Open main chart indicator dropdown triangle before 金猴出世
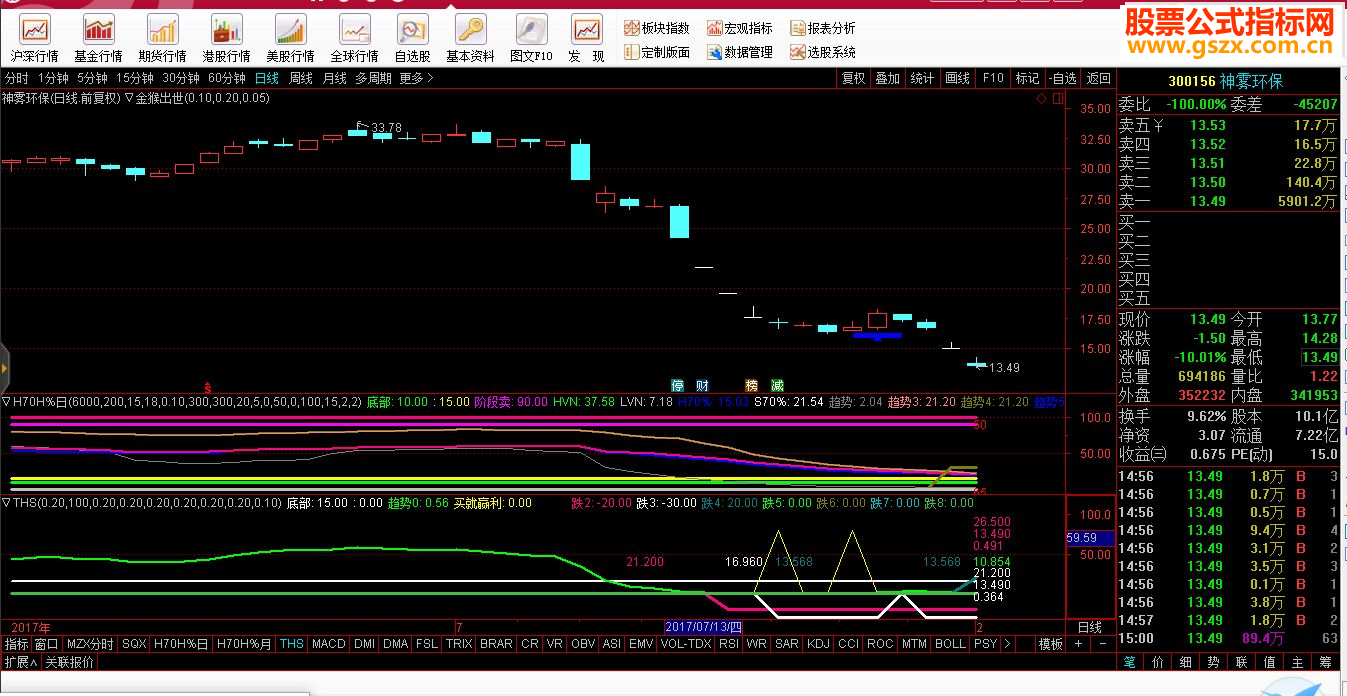The image size is (1347, 696). 129,98
